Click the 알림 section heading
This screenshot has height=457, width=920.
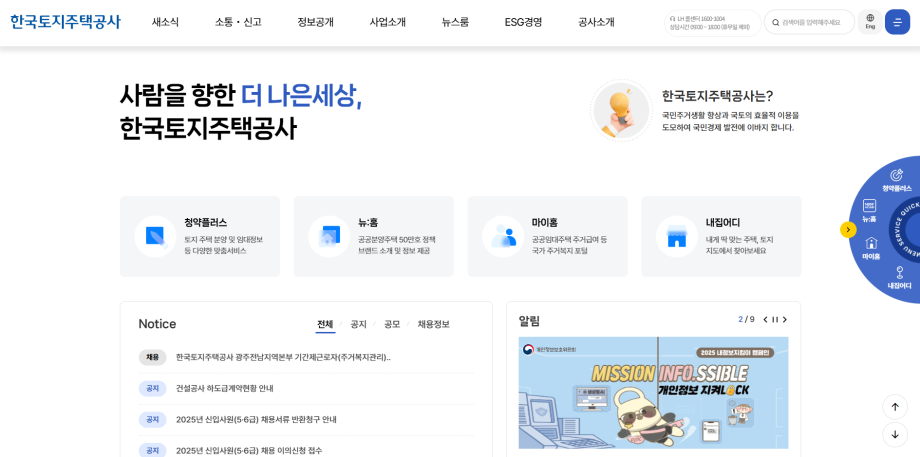[529, 321]
